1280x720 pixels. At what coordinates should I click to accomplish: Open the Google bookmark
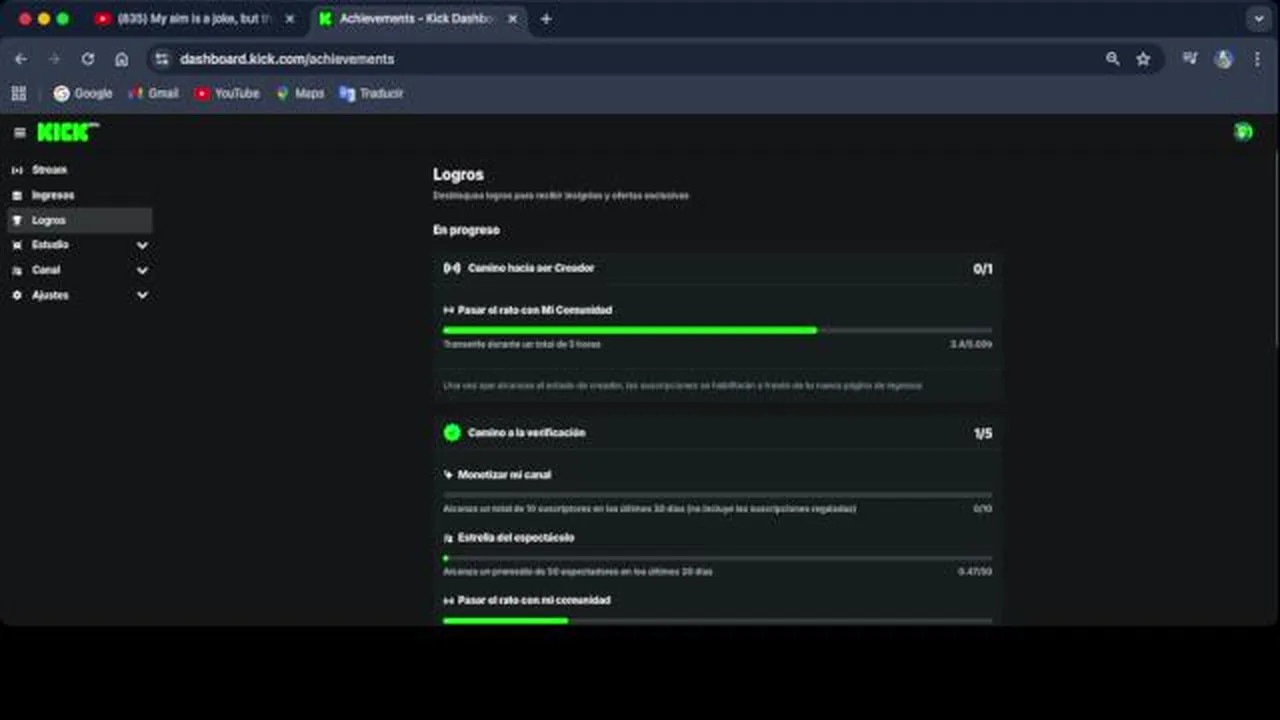[x=83, y=93]
